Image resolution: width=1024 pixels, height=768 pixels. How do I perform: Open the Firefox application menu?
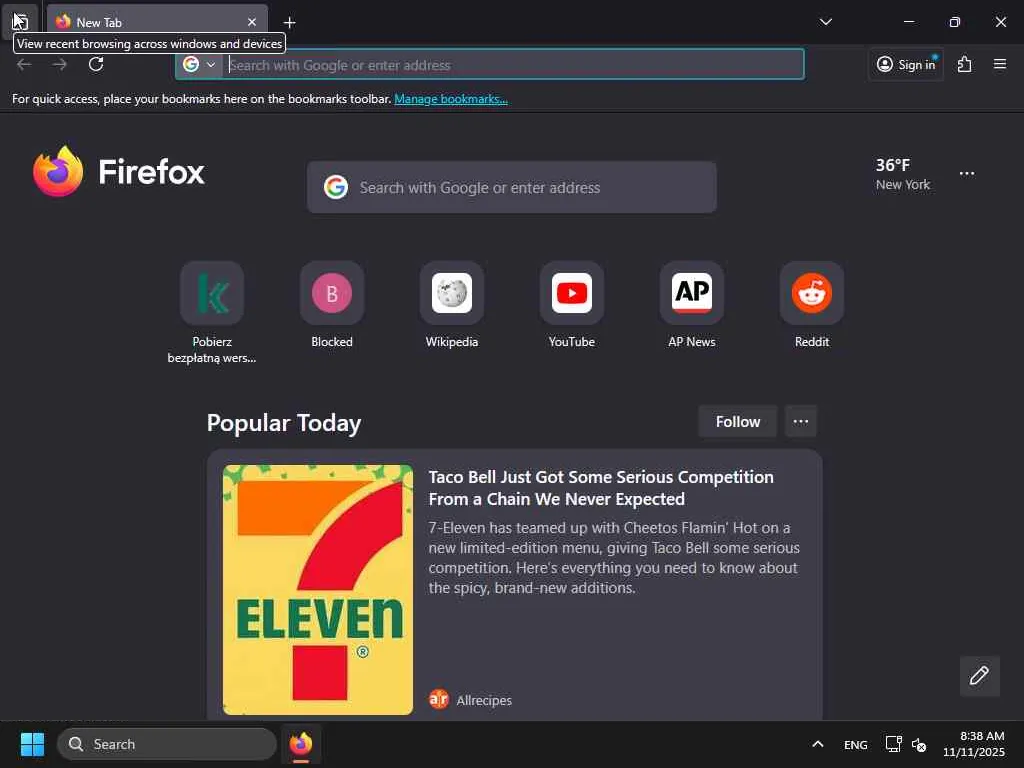coord(999,64)
